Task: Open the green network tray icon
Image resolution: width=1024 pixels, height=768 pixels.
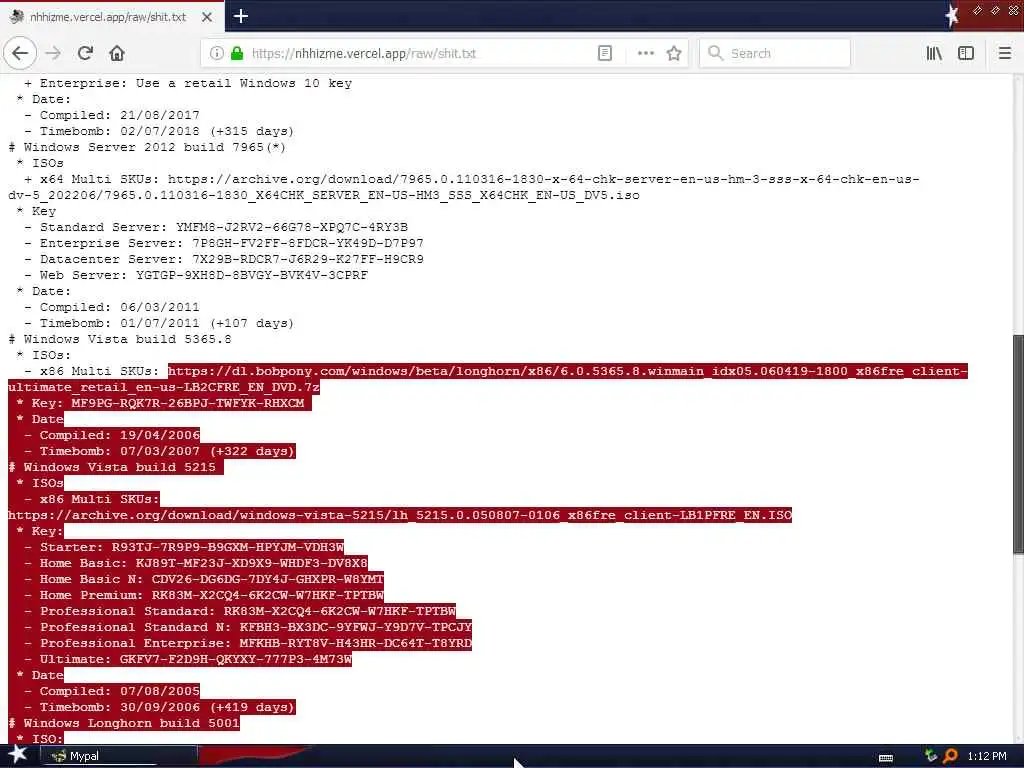Action: tap(931, 756)
